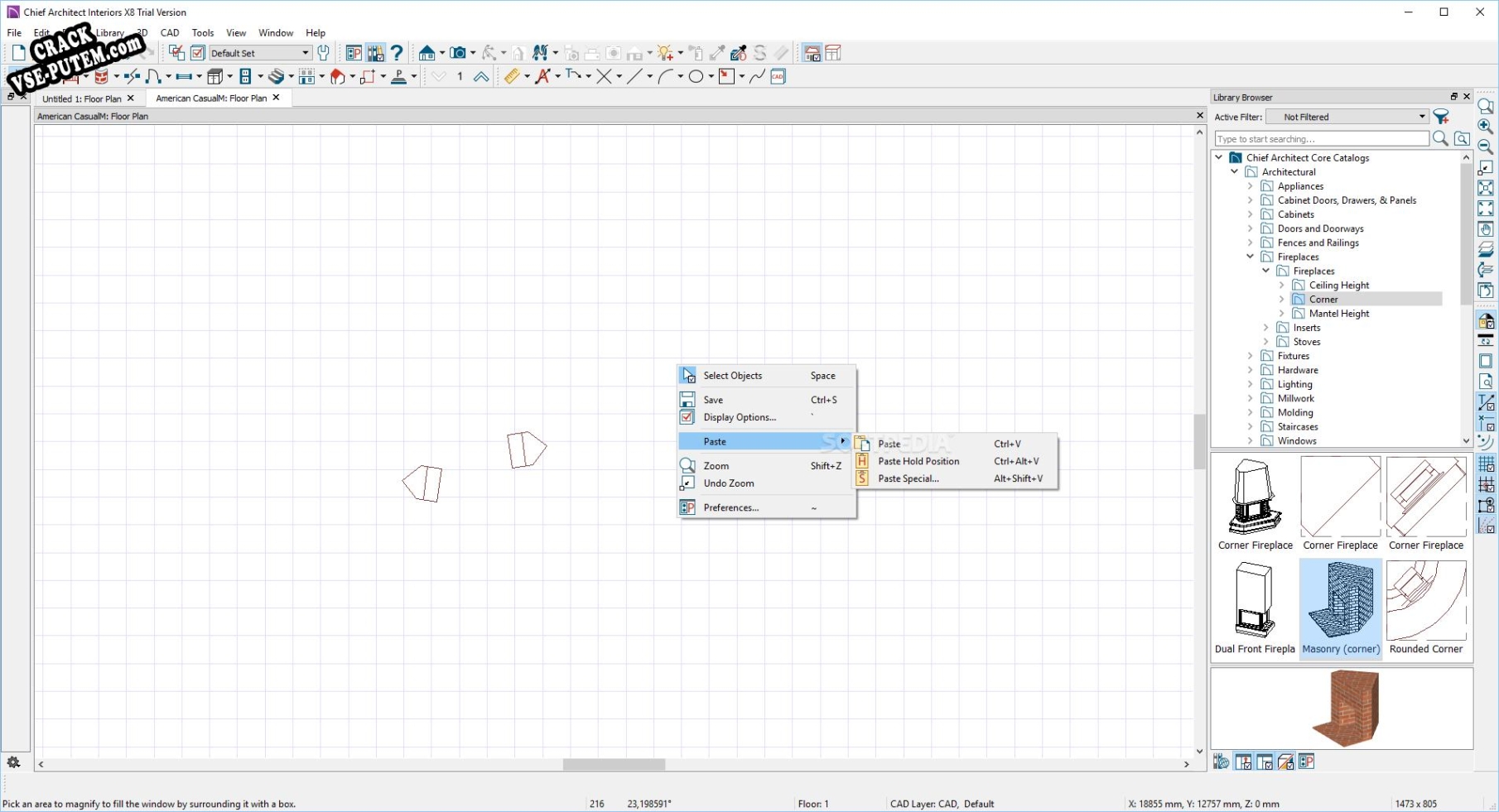Click the Point Marker X tool
This screenshot has width=1499, height=812.
point(605,76)
